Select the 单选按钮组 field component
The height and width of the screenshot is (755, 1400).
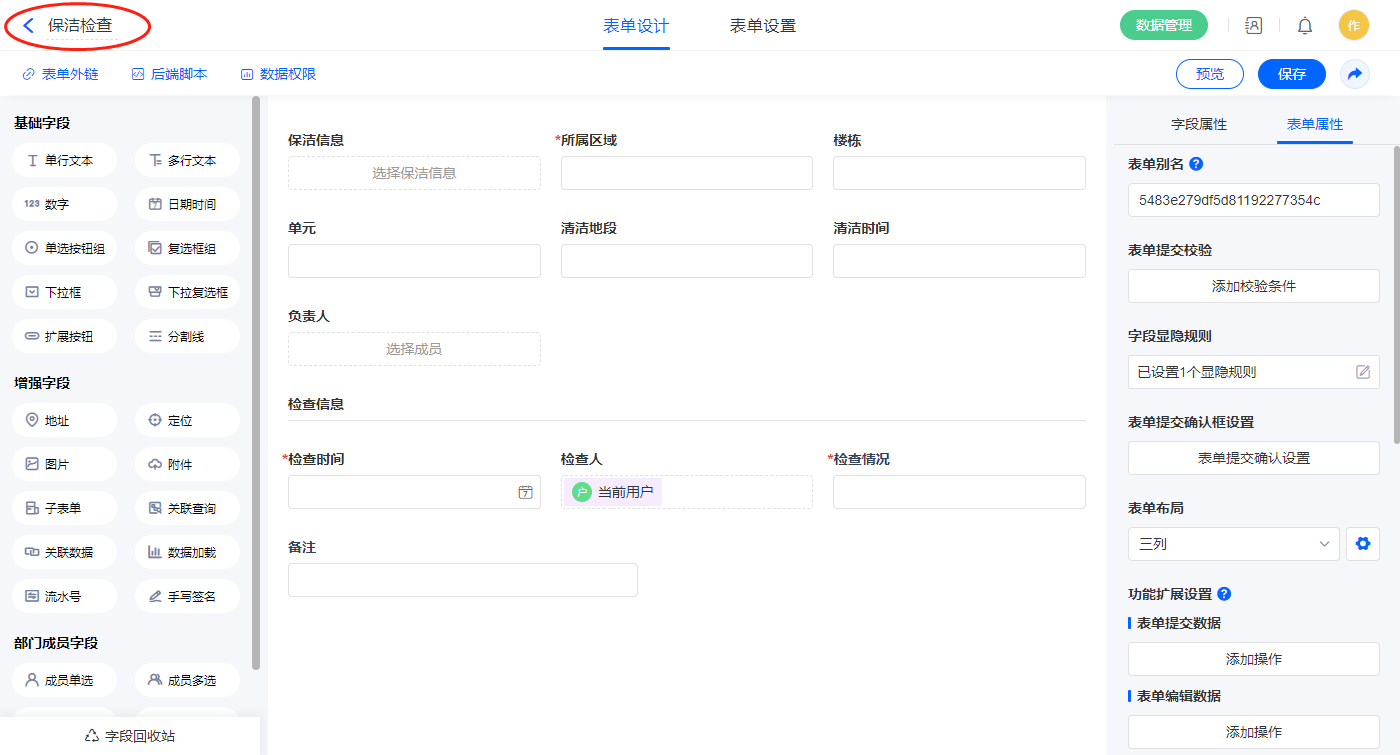coord(65,249)
